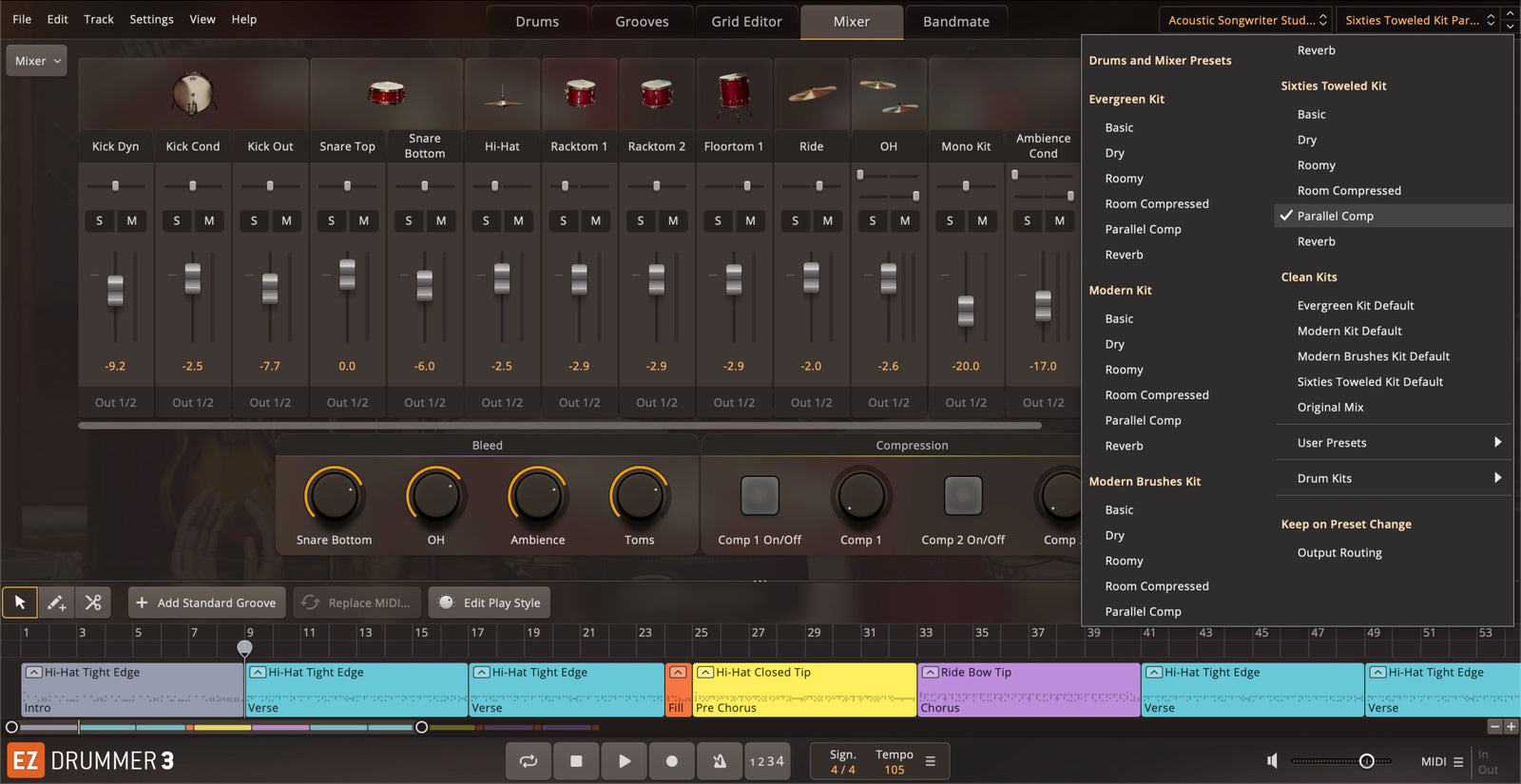Mute the Kick Dyn channel

tap(132, 220)
